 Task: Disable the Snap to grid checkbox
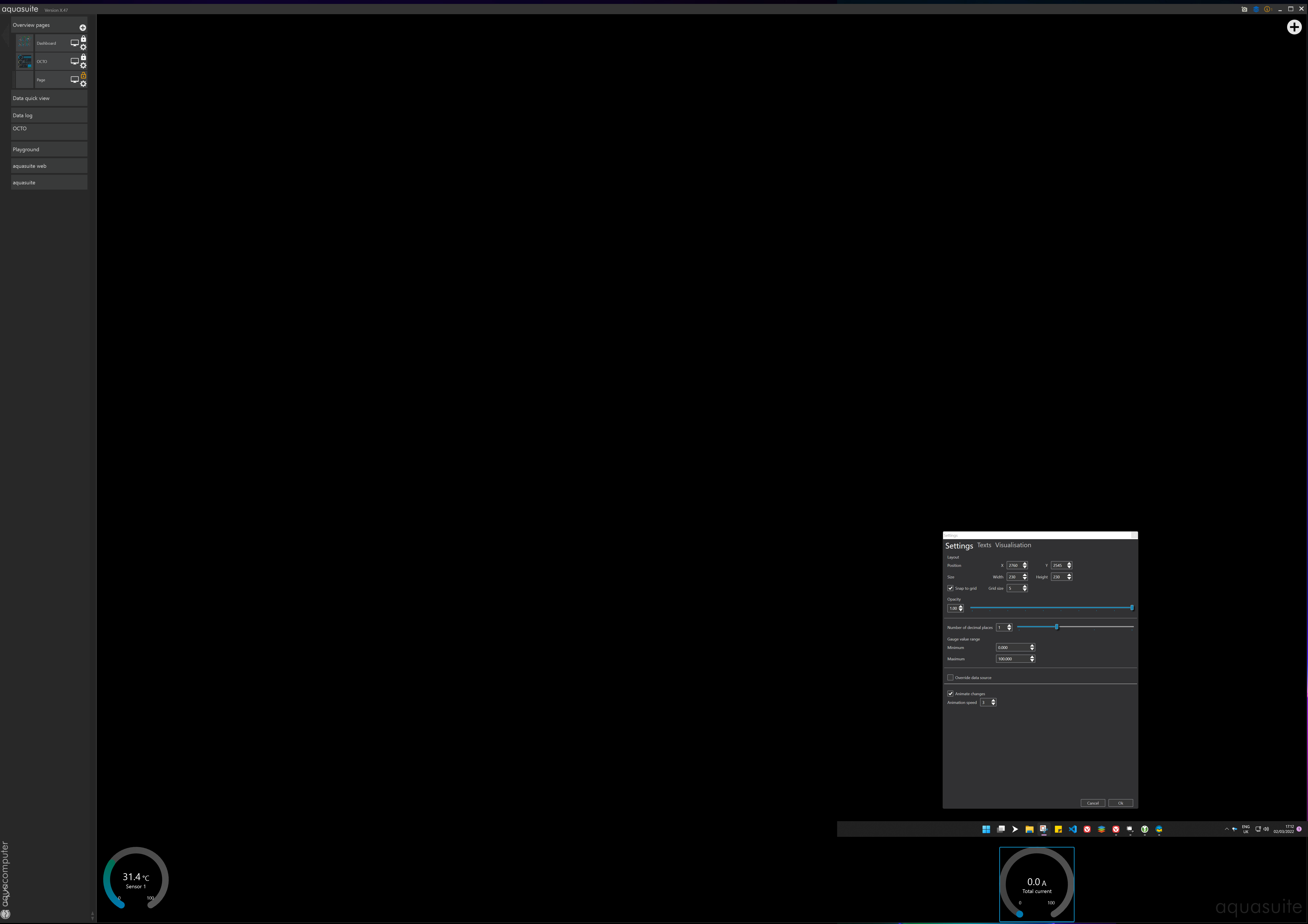(x=950, y=588)
